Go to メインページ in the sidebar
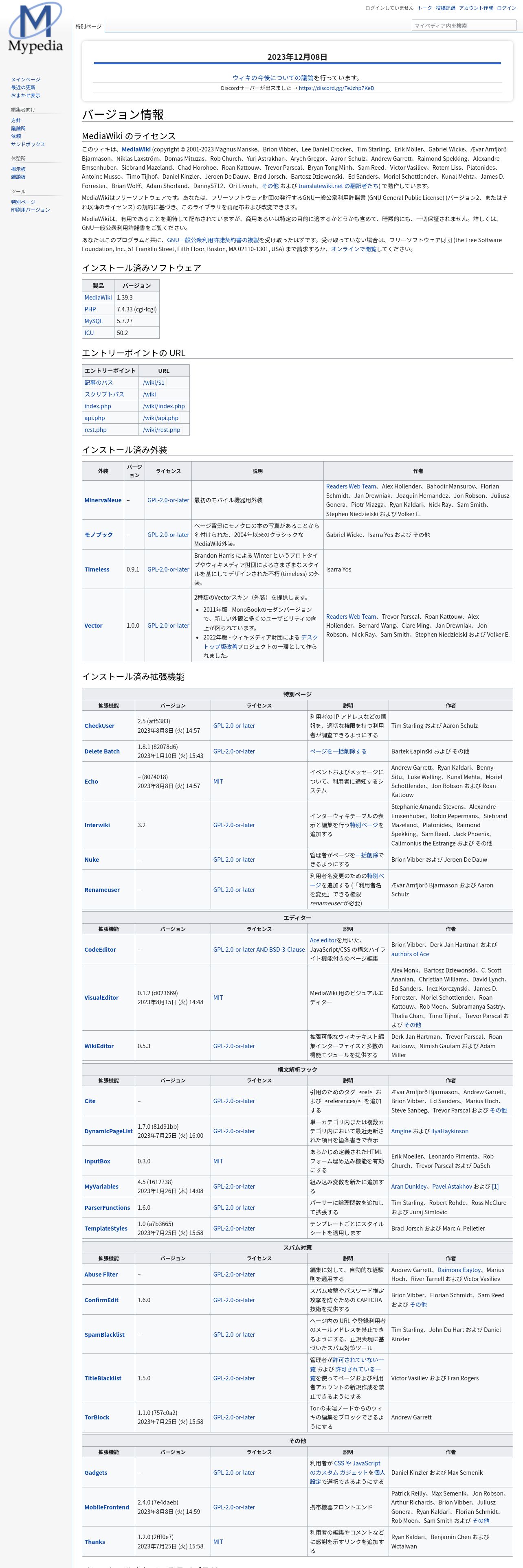Viewport: 523px width, 1568px height. 26,80
